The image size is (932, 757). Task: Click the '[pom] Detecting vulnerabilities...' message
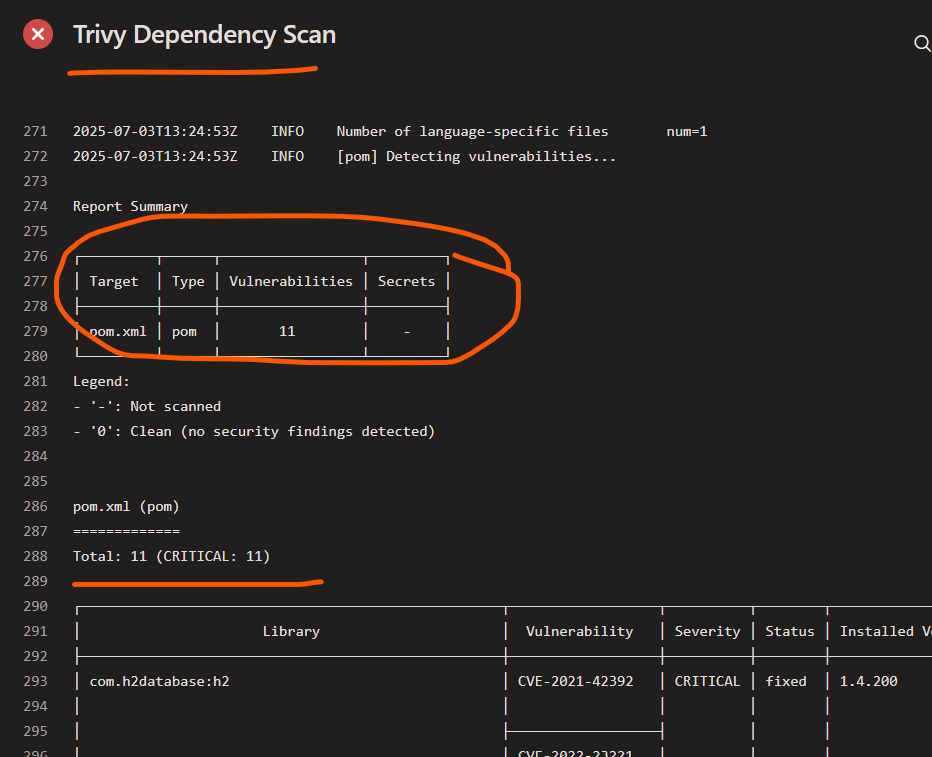(476, 156)
